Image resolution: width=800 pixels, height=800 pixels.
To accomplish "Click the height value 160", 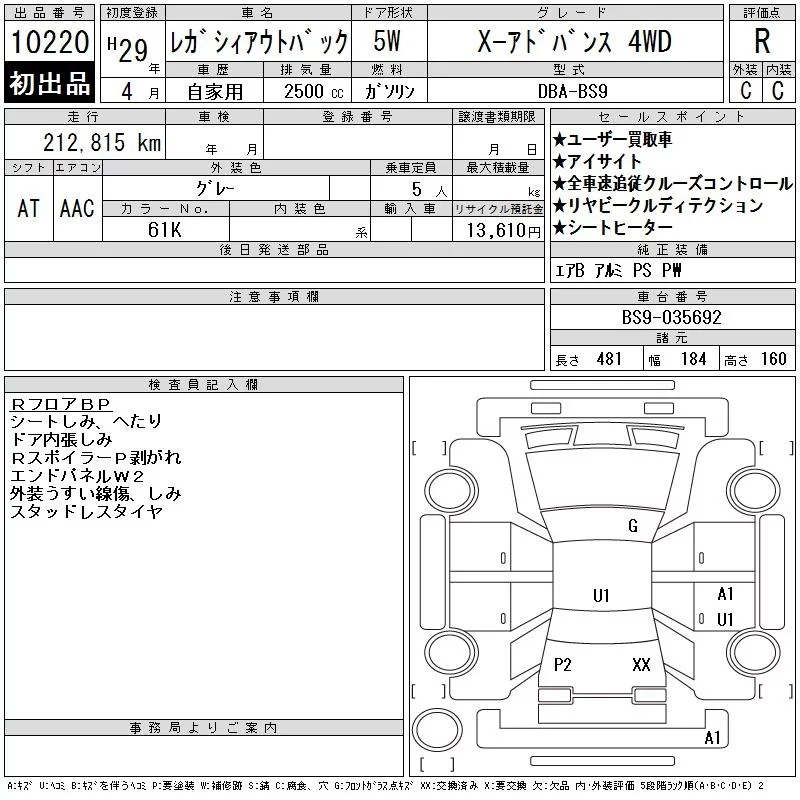I will pyautogui.click(x=773, y=359).
